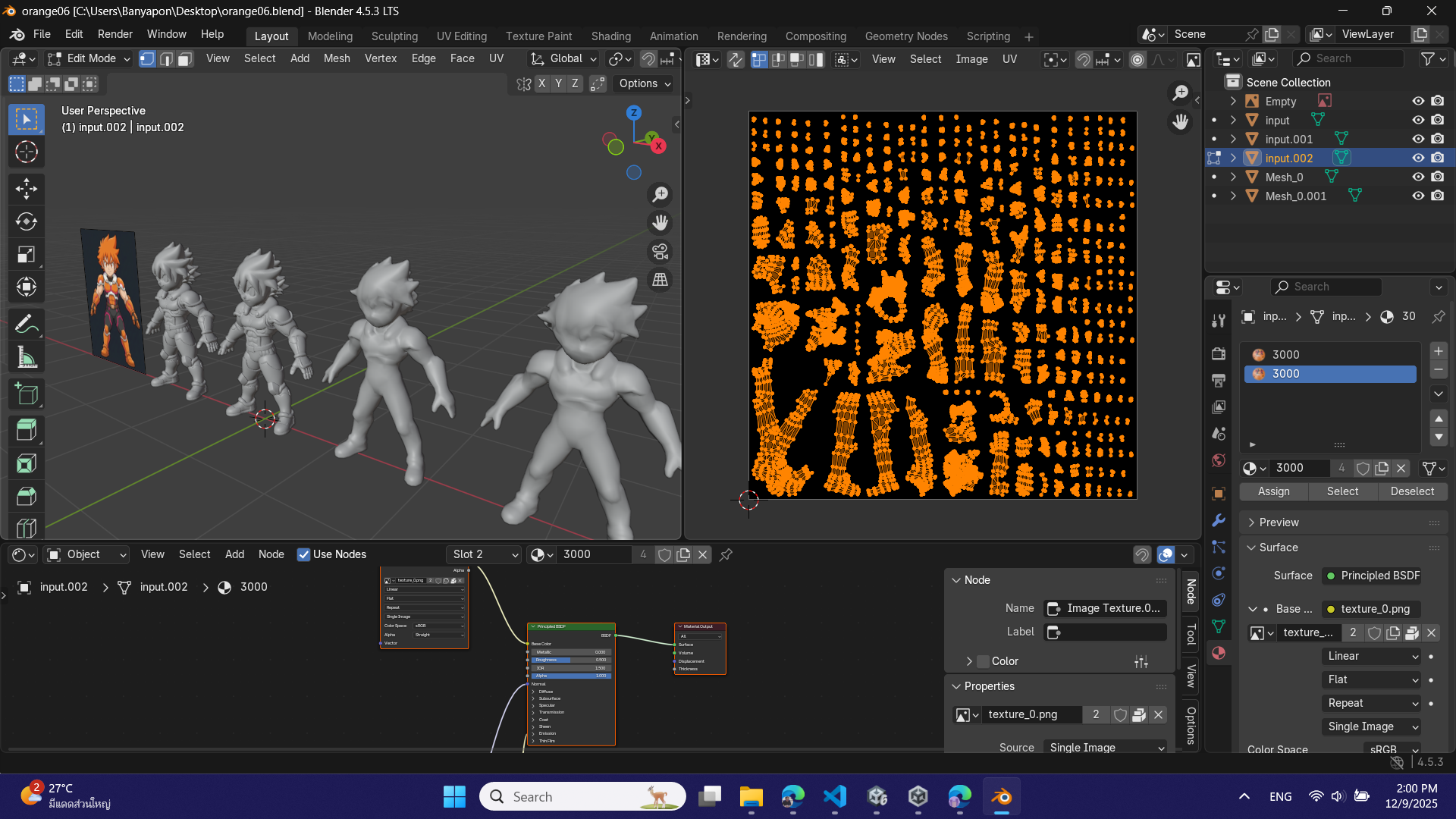The height and width of the screenshot is (819, 1456).
Task: Select the Rotate tool
Action: click(27, 221)
